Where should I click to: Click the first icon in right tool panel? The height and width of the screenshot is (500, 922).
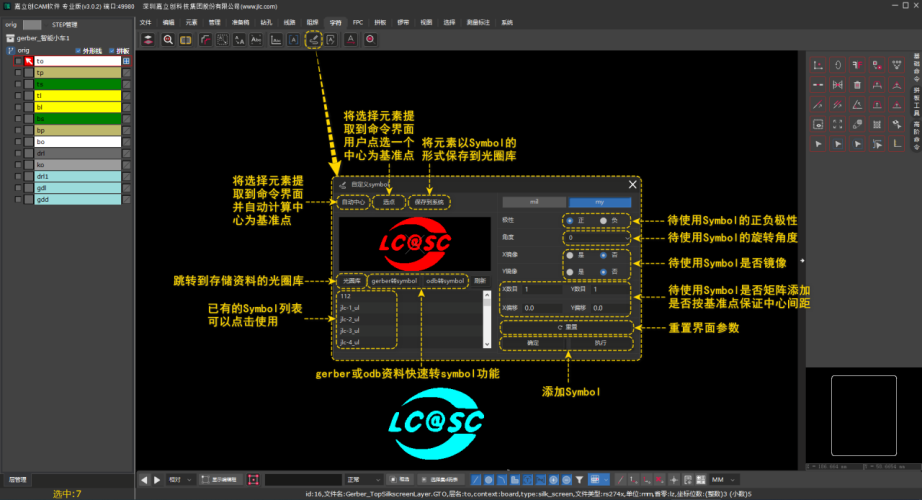point(818,65)
